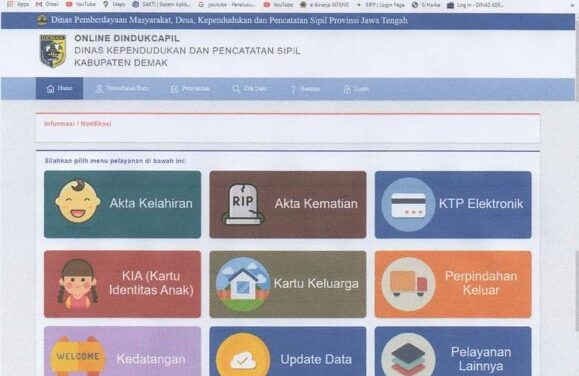Screen dimensions: 579x376
Task: Open the Apps grid bookmark
Action: coord(18,4)
